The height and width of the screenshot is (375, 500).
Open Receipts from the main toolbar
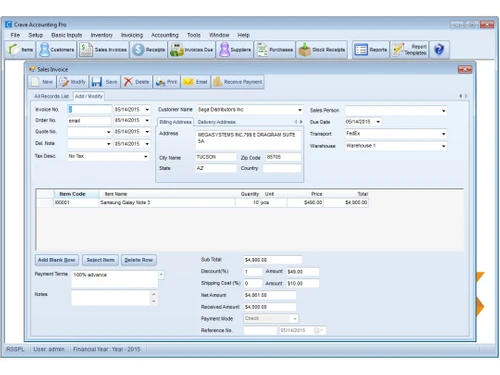[x=148, y=50]
